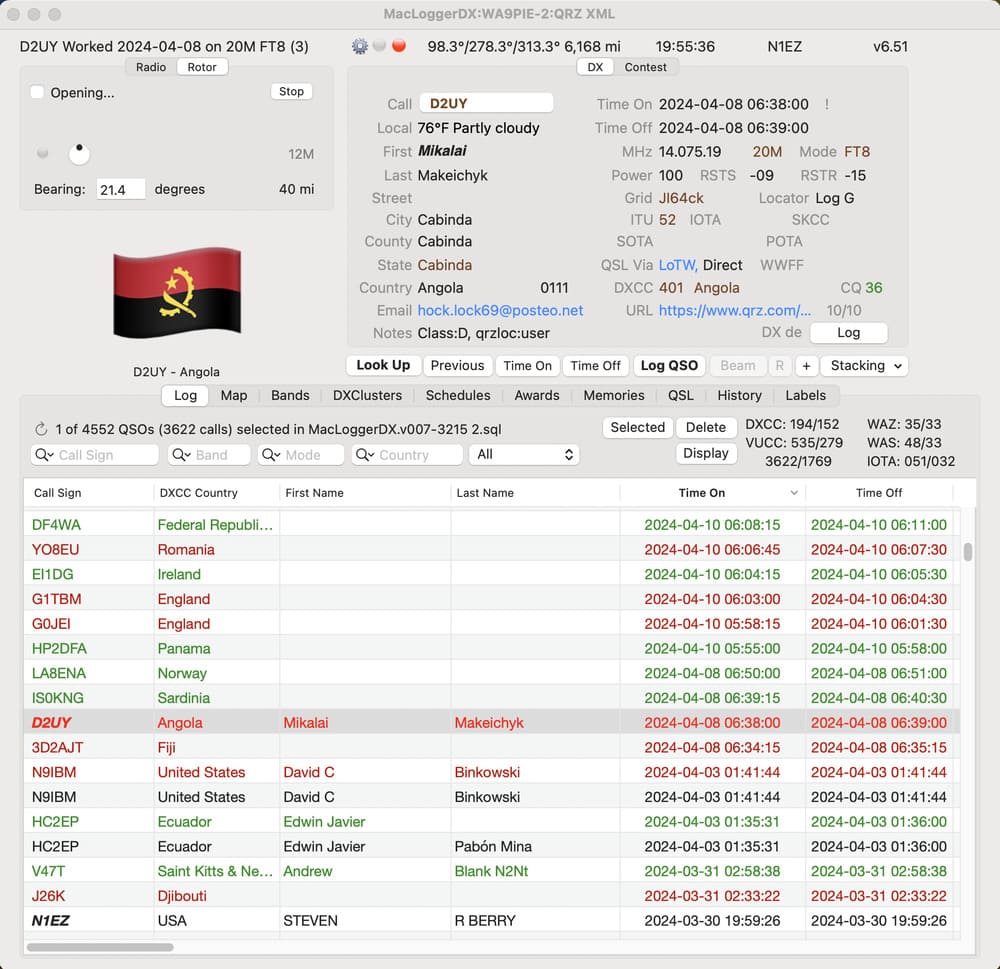
Task: Click the Previous button
Action: point(457,366)
